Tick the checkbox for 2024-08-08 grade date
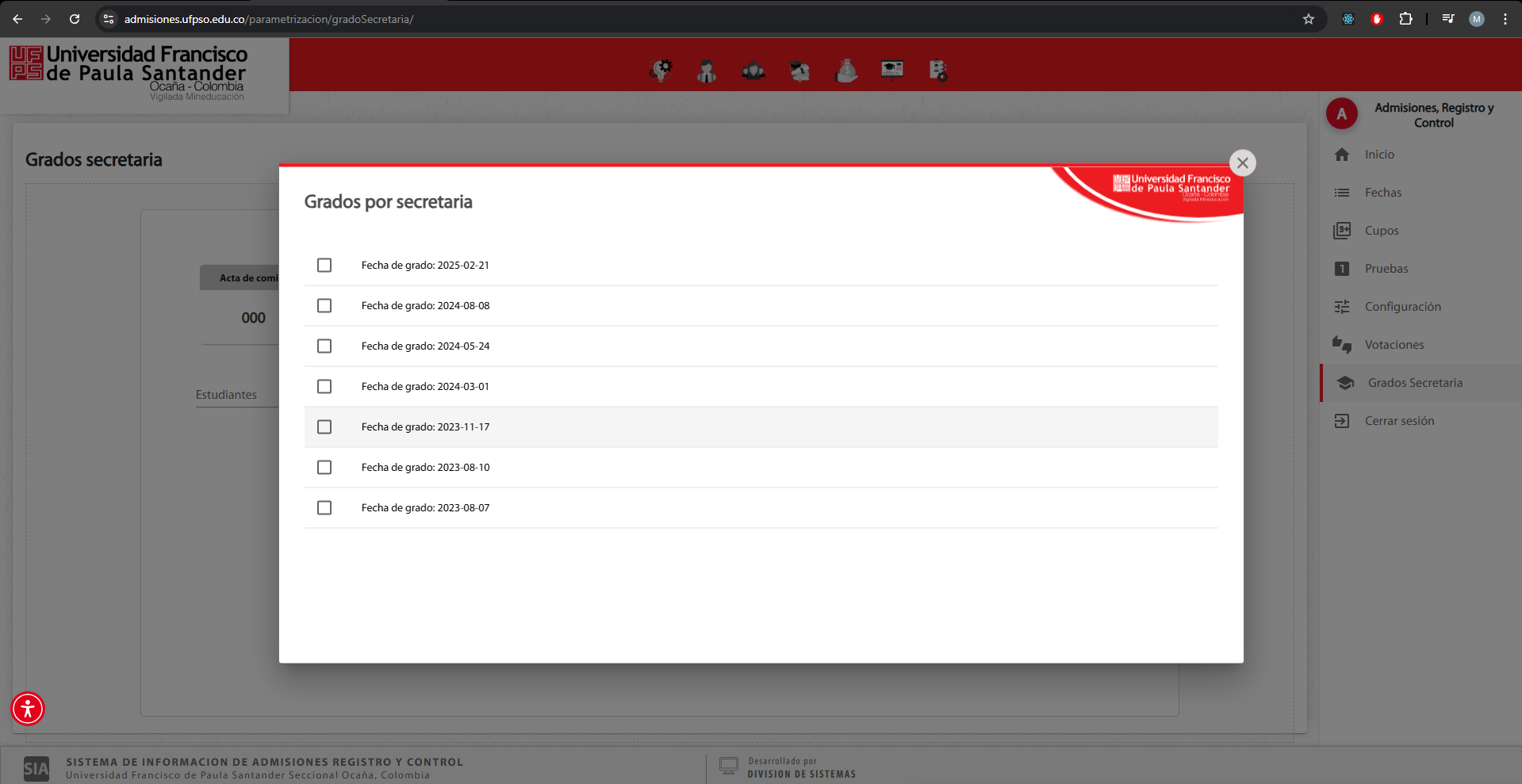 coord(324,306)
